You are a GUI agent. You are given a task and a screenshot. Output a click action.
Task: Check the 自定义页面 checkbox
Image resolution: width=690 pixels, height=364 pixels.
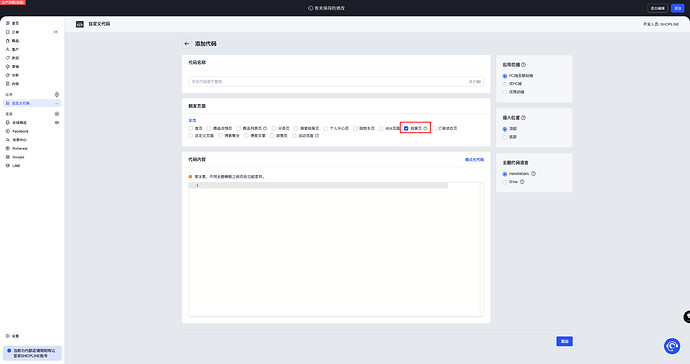tap(191, 136)
